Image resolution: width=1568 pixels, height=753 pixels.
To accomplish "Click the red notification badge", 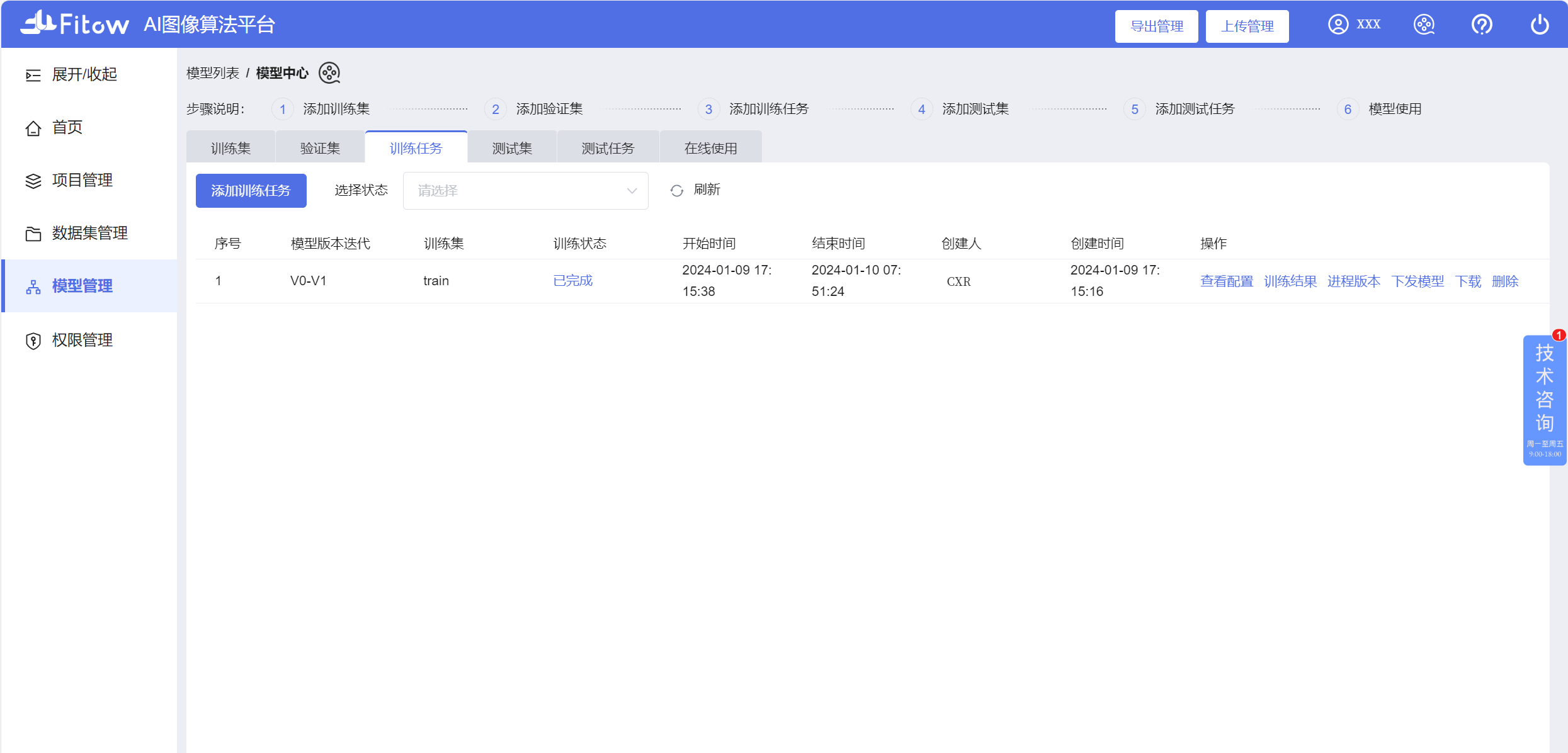I will [x=1559, y=335].
